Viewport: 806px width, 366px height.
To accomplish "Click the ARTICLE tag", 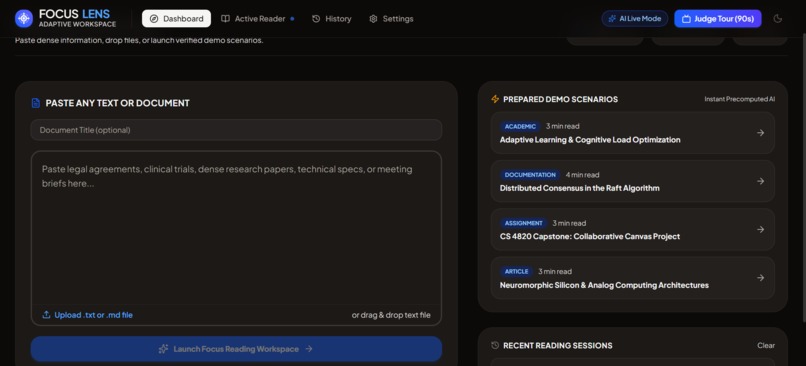I will coord(517,271).
